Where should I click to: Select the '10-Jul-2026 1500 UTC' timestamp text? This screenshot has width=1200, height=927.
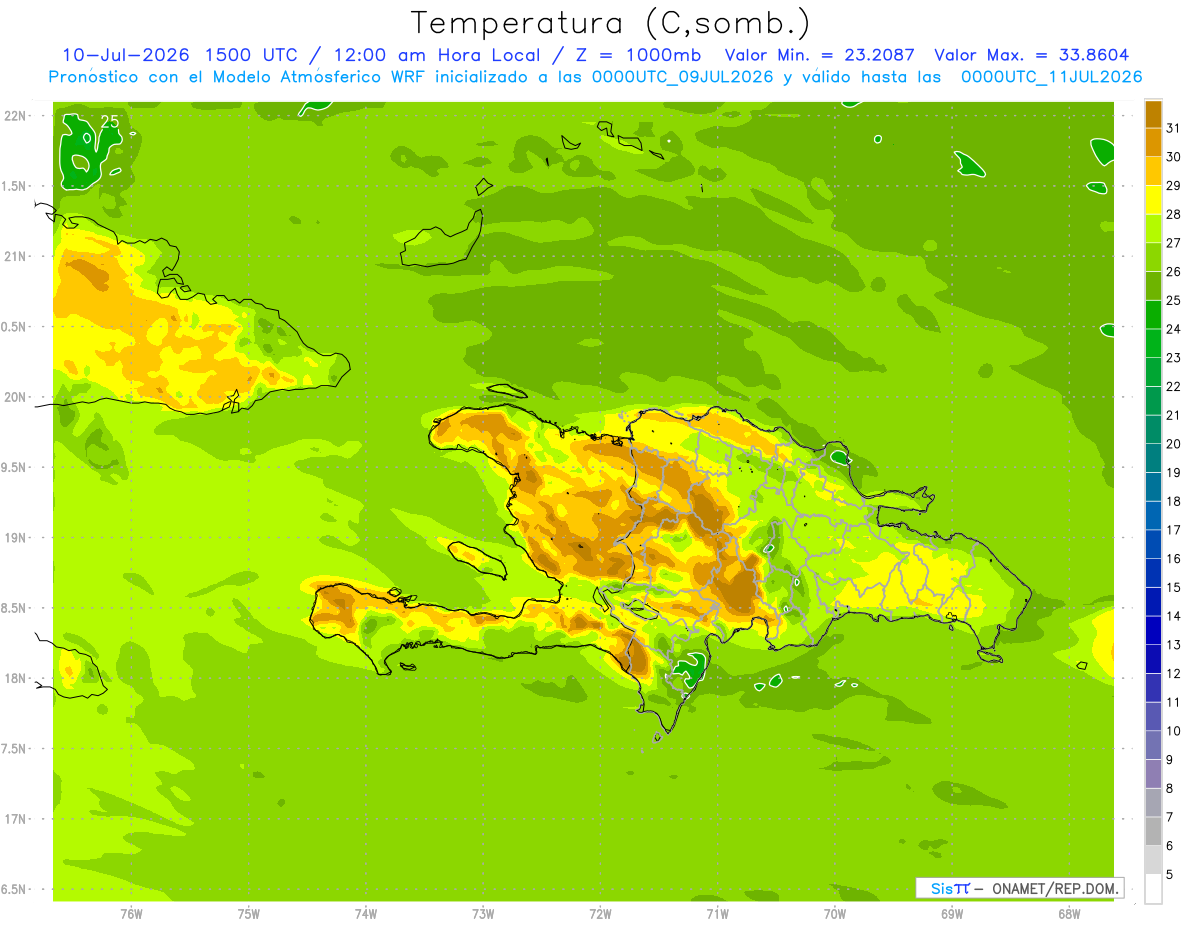(179, 55)
